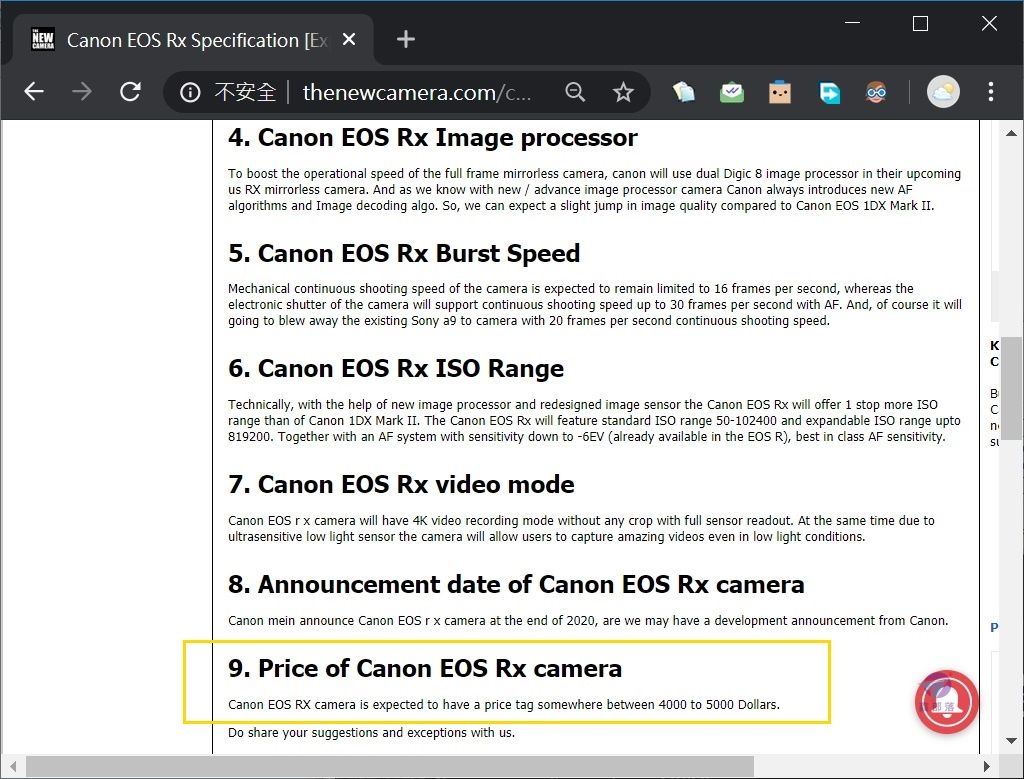
Task: Open Chrome three-dot menu
Action: point(991,91)
